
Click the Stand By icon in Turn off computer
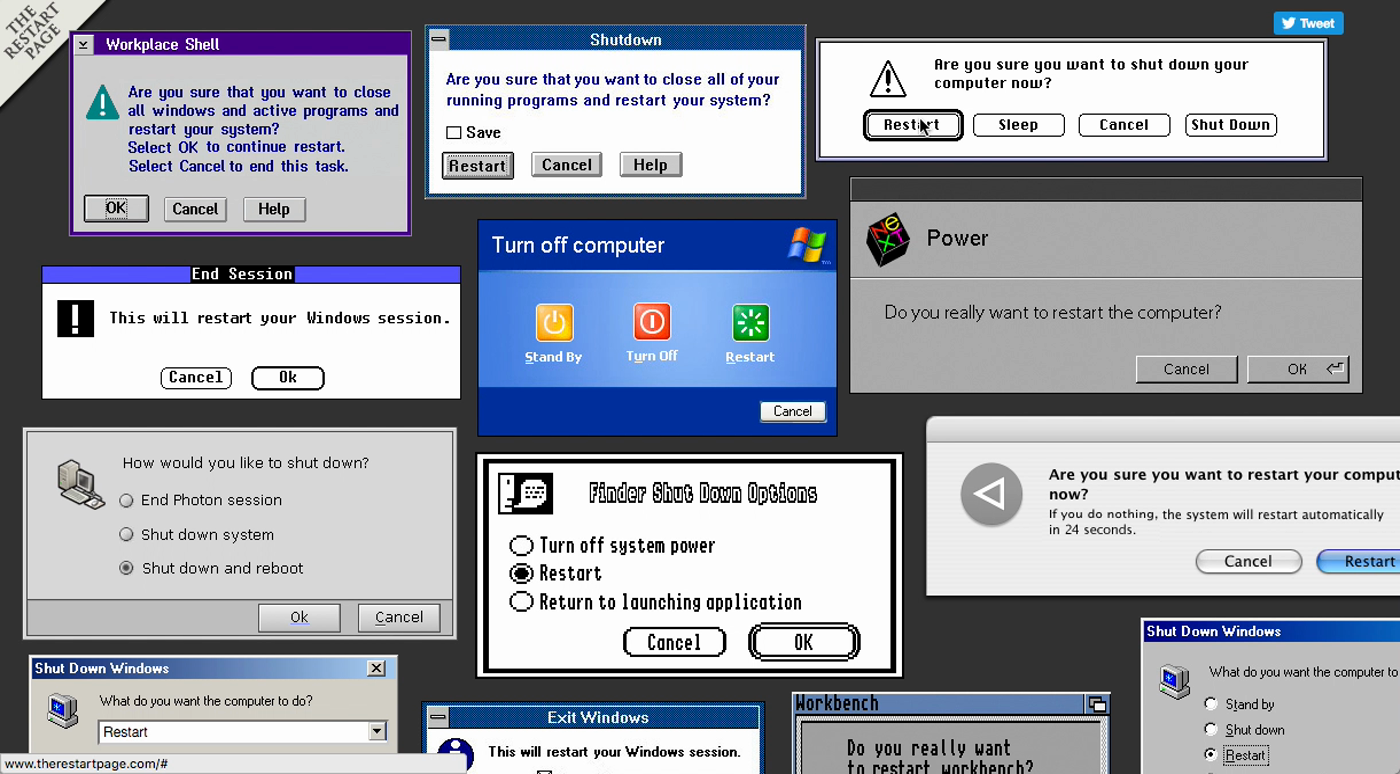tap(554, 322)
